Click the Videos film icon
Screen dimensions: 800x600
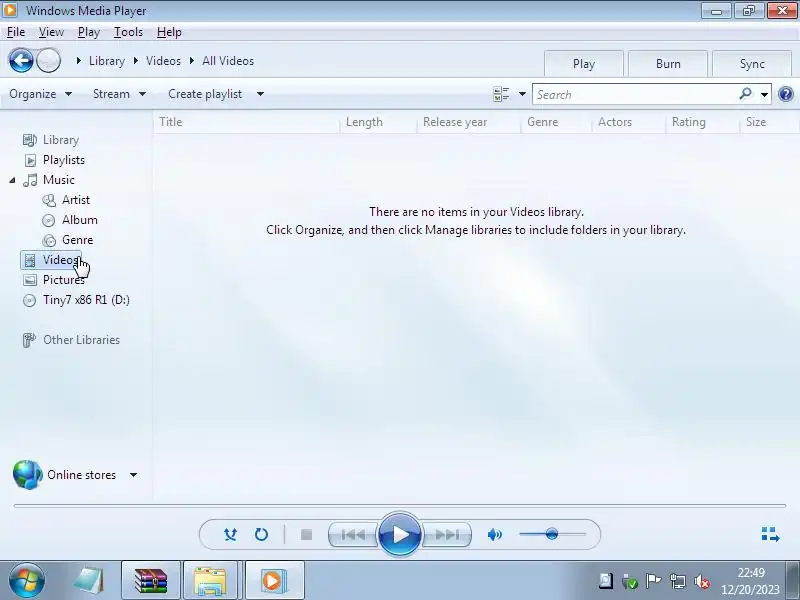(x=30, y=260)
